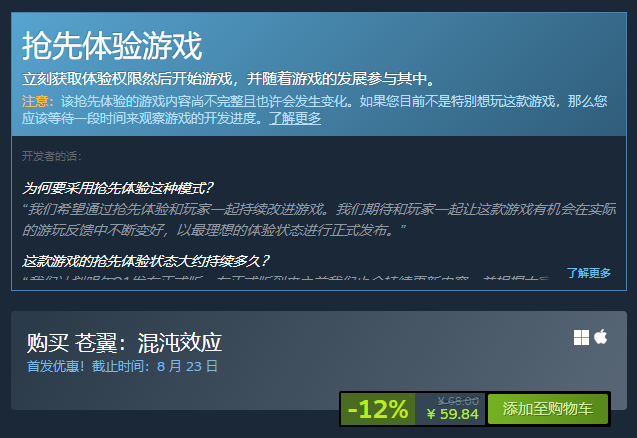Click the 开发者的话 label
This screenshot has width=637, height=438.
52,156
